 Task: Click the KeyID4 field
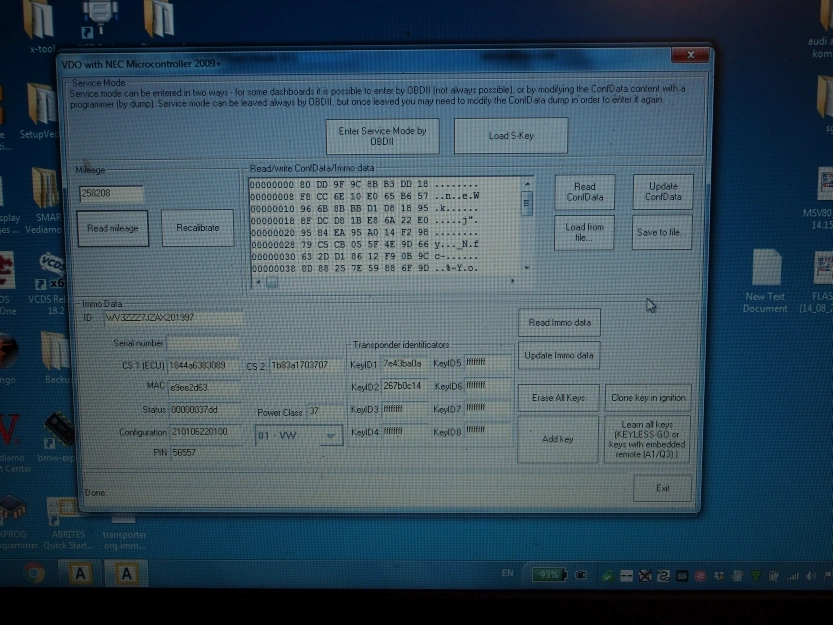click(x=404, y=432)
